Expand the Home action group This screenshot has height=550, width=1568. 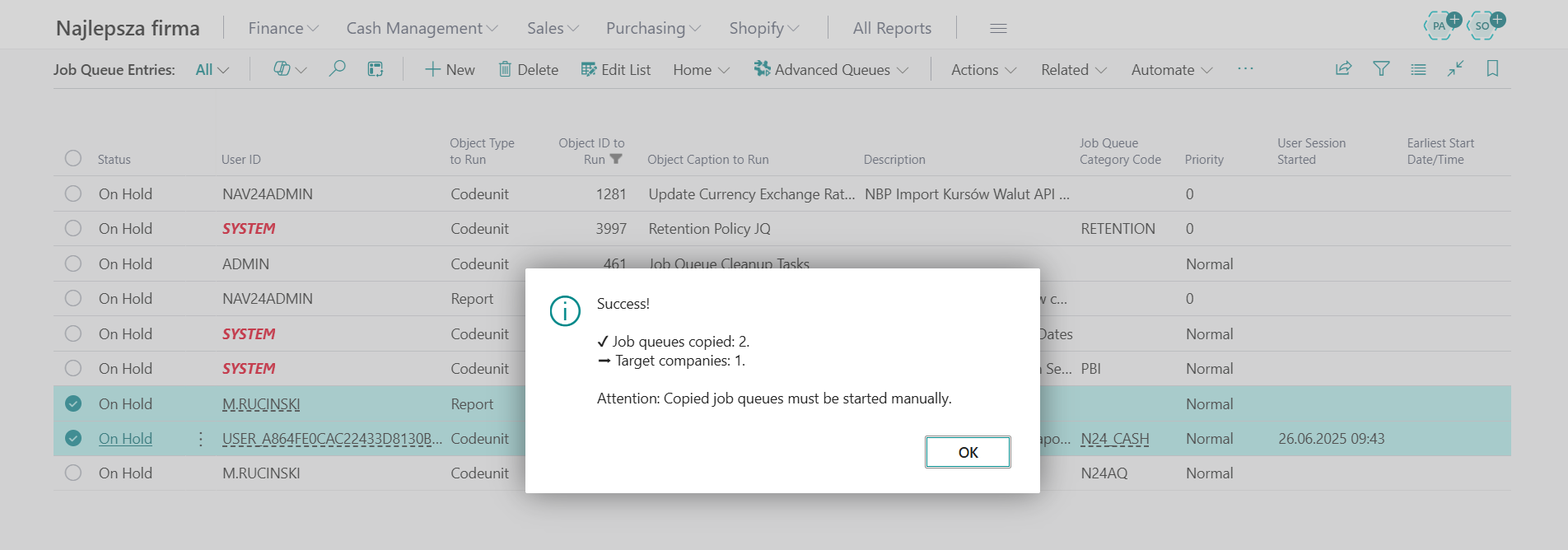[701, 70]
